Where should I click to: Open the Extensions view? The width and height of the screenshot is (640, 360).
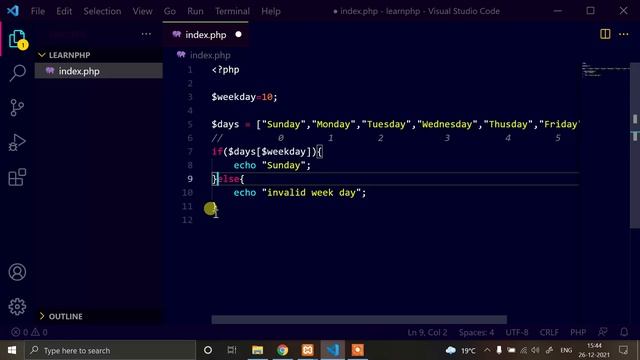(17, 177)
